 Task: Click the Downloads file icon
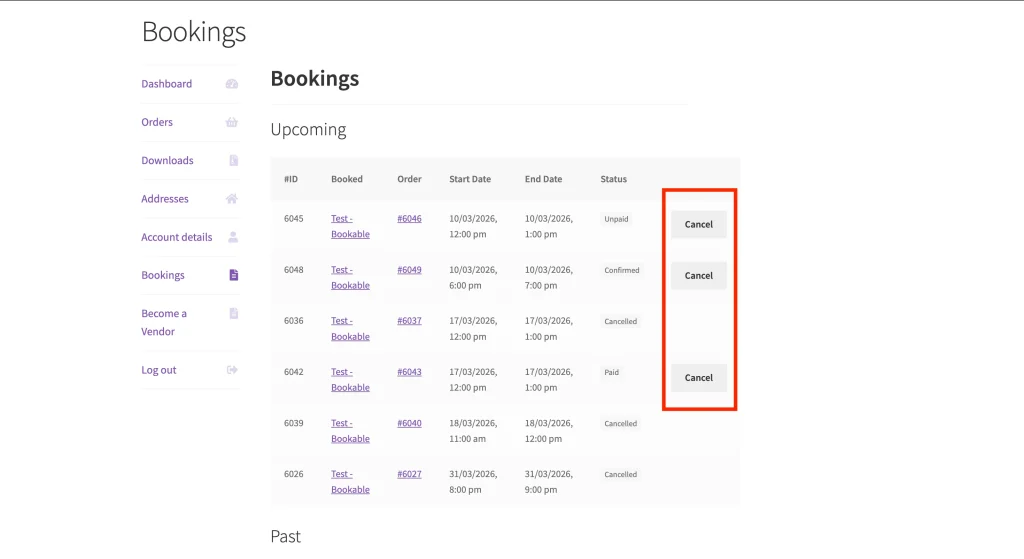[x=233, y=160]
